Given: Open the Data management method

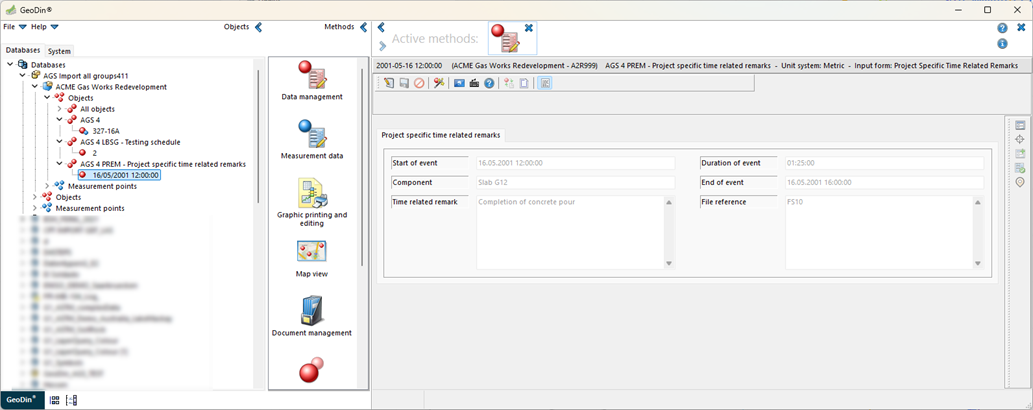Looking at the screenshot, I should (311, 80).
